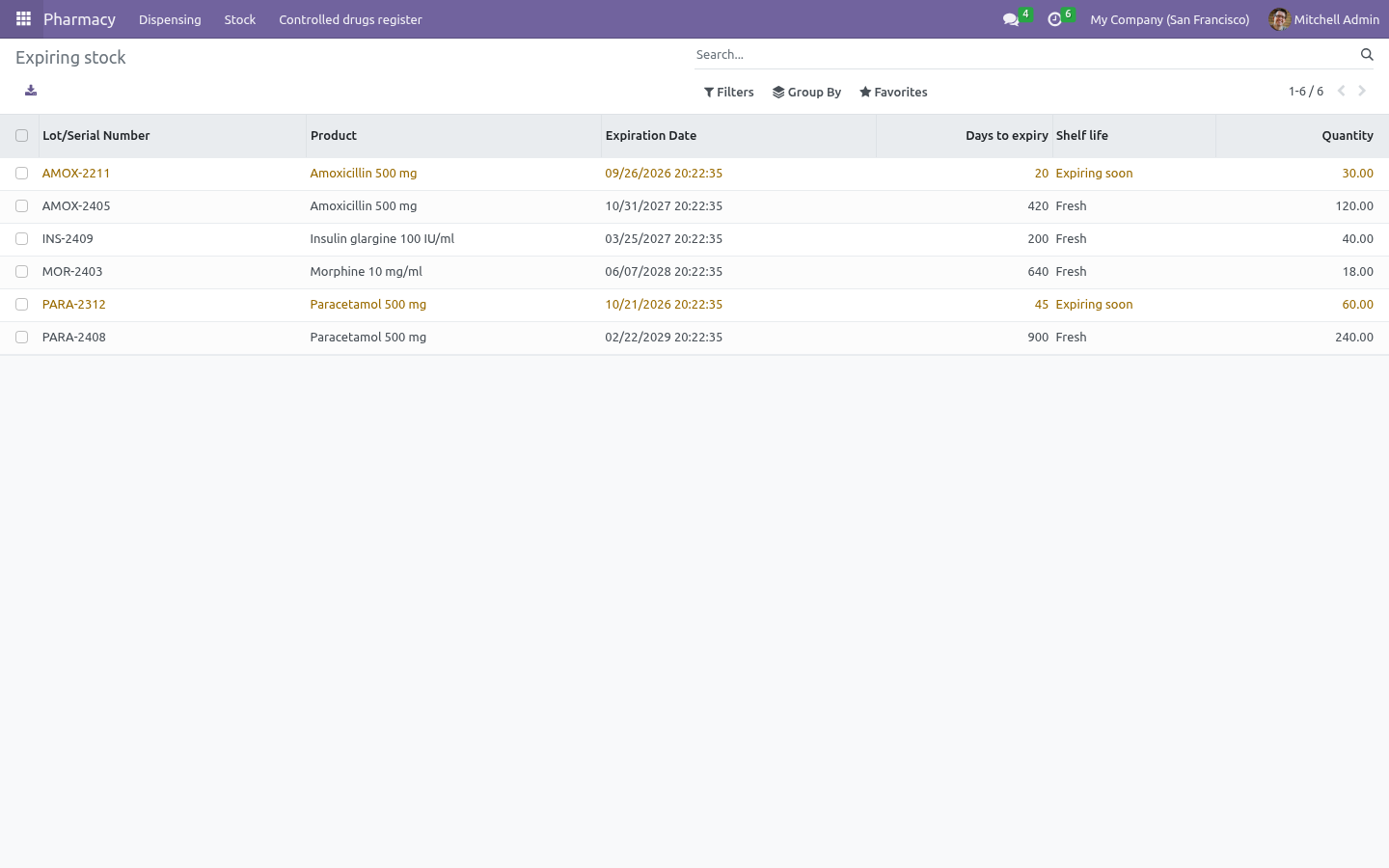Click the 02/22/2029 20:22:35 expiration date
Screen dimensions: 1389x868
[664, 338]
